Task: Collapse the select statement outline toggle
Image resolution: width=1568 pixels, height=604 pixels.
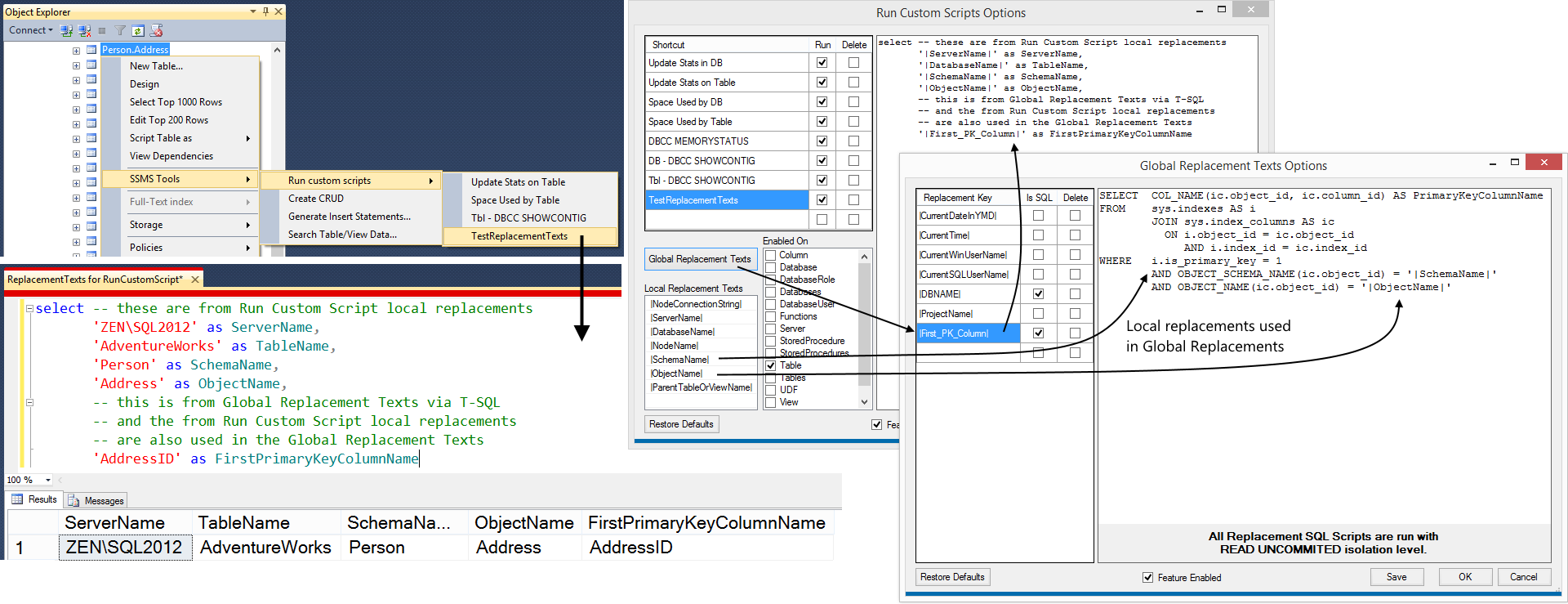Action: pos(29,309)
